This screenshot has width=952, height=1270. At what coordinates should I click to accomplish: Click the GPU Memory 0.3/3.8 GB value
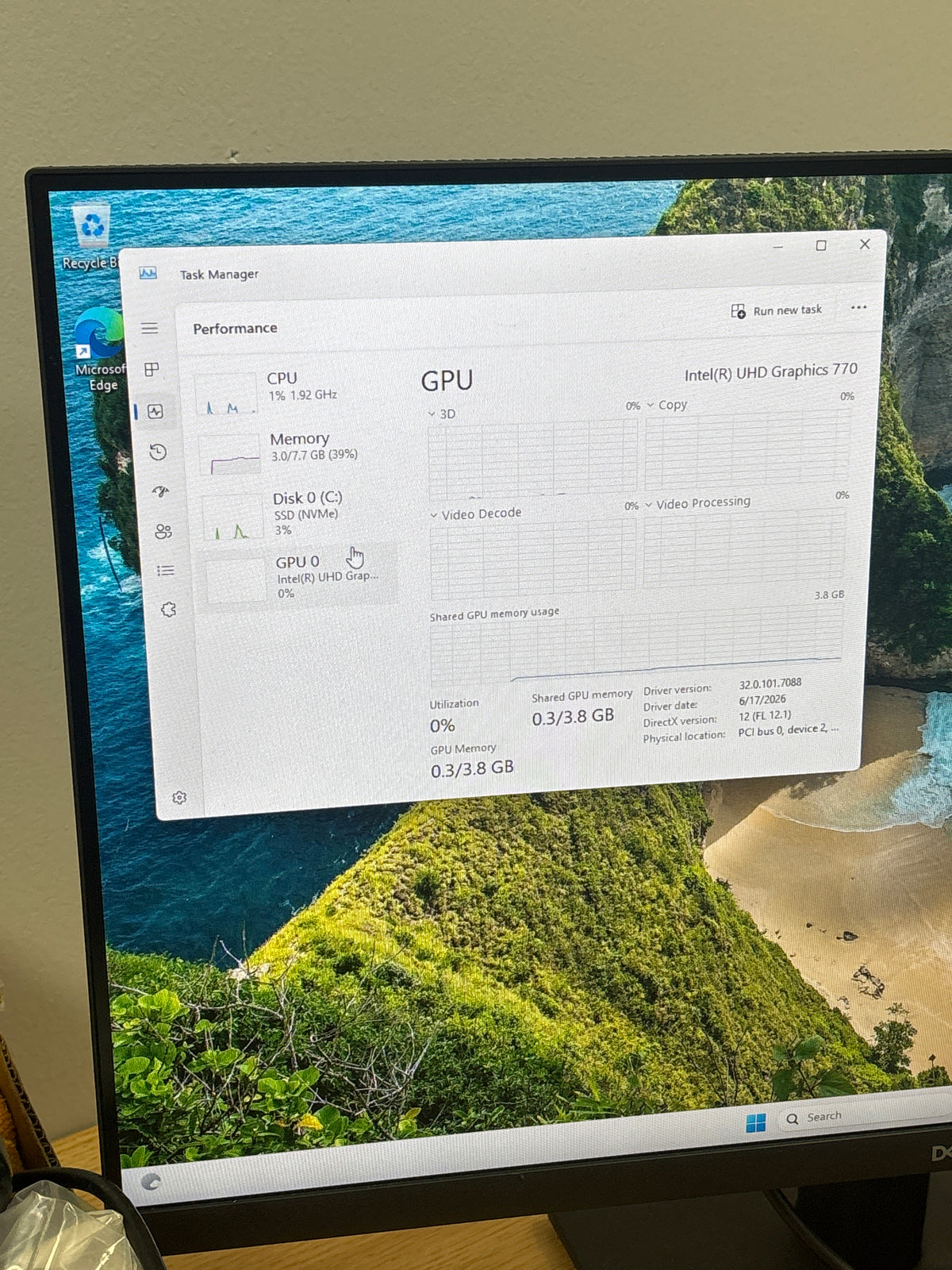[472, 769]
